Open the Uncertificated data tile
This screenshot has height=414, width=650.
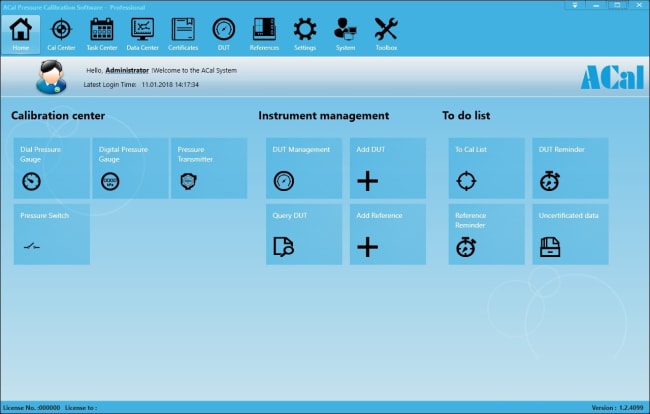pyautogui.click(x=570, y=234)
